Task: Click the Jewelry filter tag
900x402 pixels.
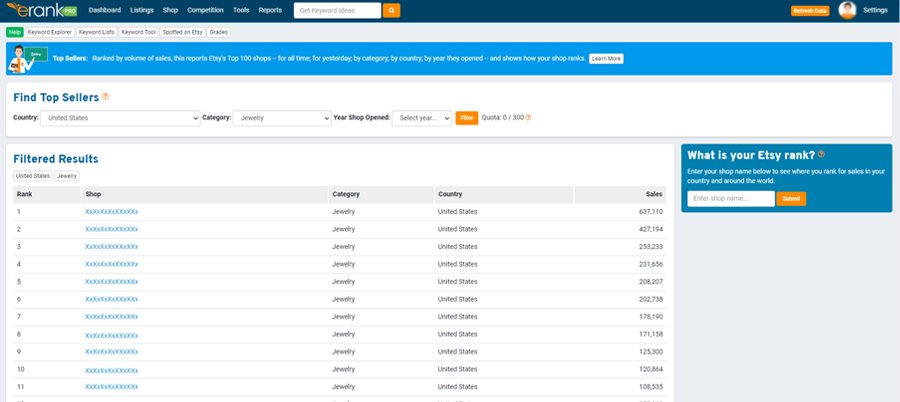Action: click(x=67, y=176)
